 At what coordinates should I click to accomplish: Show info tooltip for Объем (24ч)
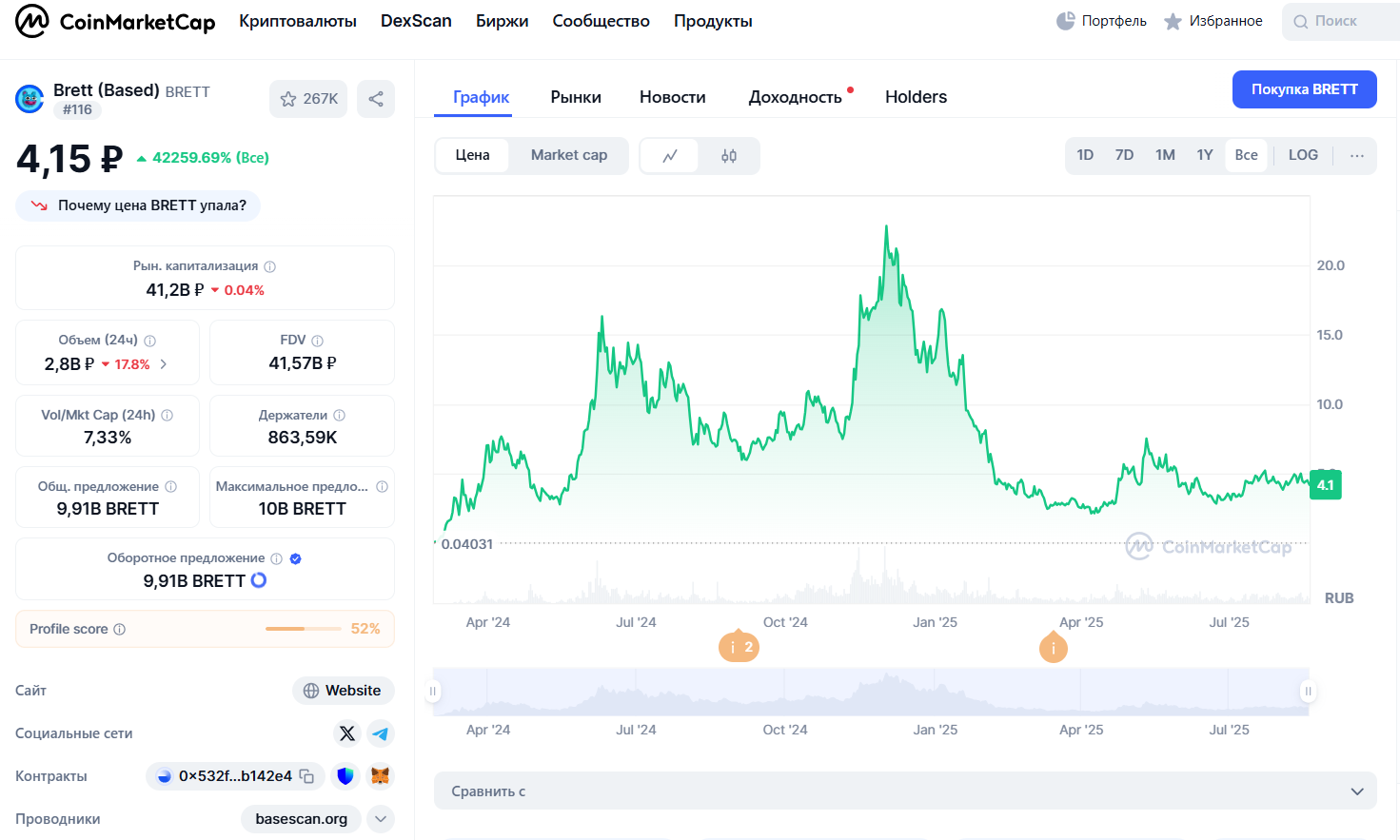click(149, 341)
